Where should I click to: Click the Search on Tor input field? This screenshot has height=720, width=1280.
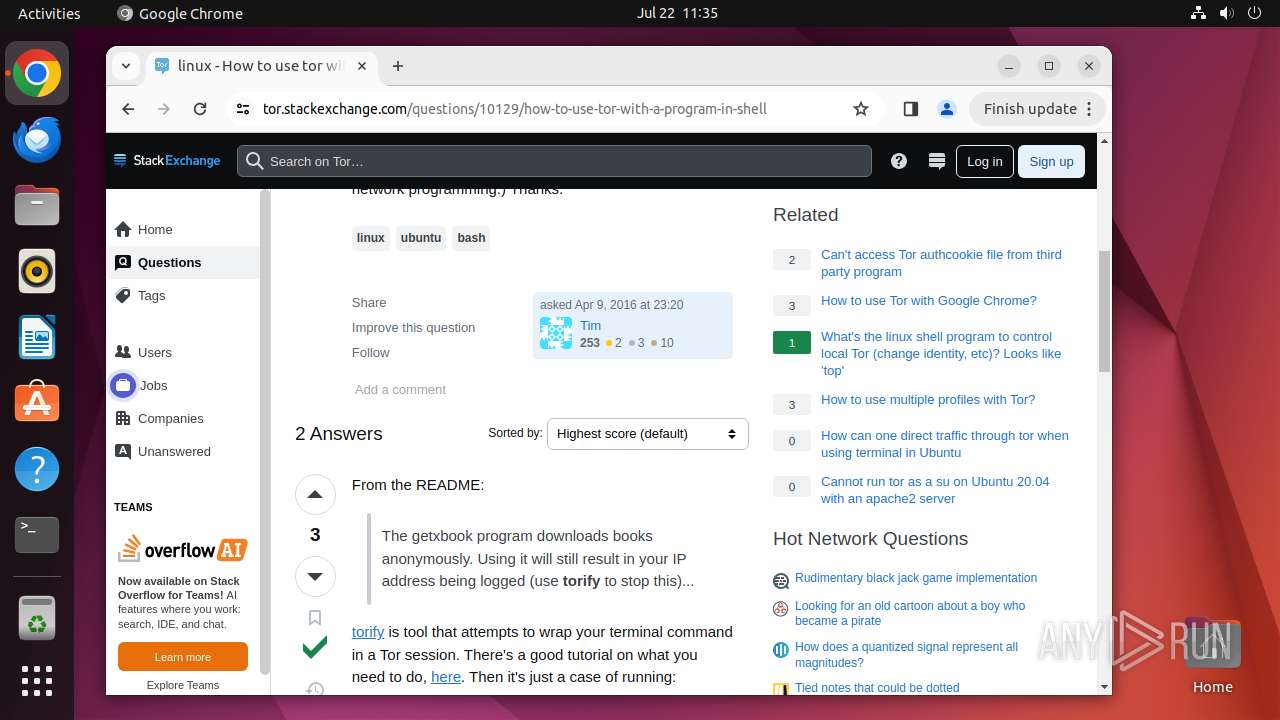[554, 161]
